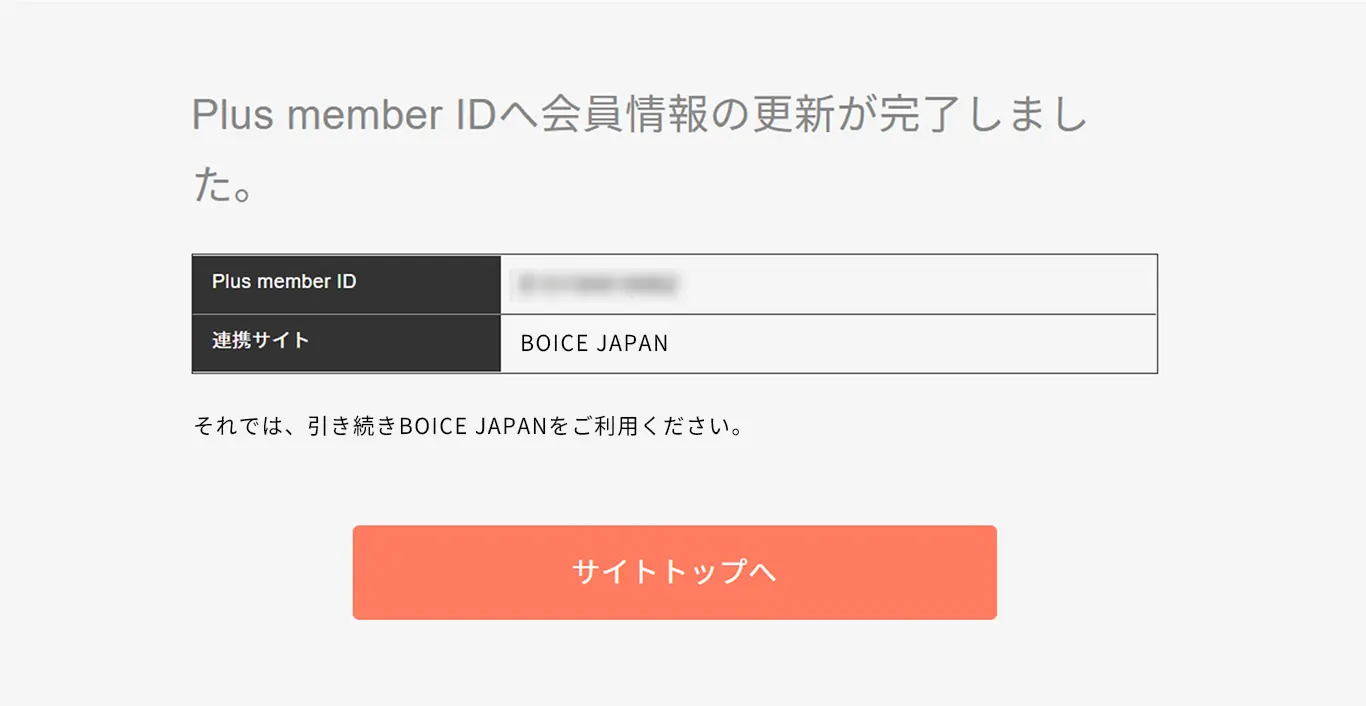Screen dimensions: 1366x706
Task: Select the blurred Plus member ID value
Action: coord(597,284)
